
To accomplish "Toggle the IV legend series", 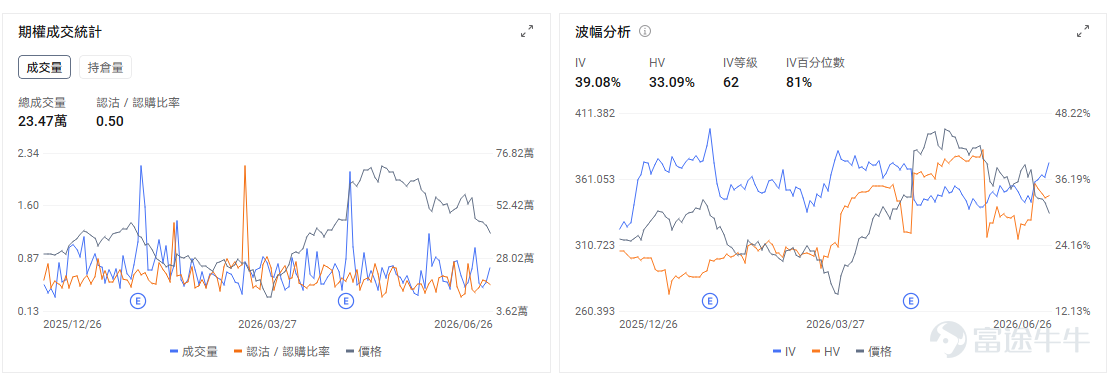I will pyautogui.click(x=783, y=351).
